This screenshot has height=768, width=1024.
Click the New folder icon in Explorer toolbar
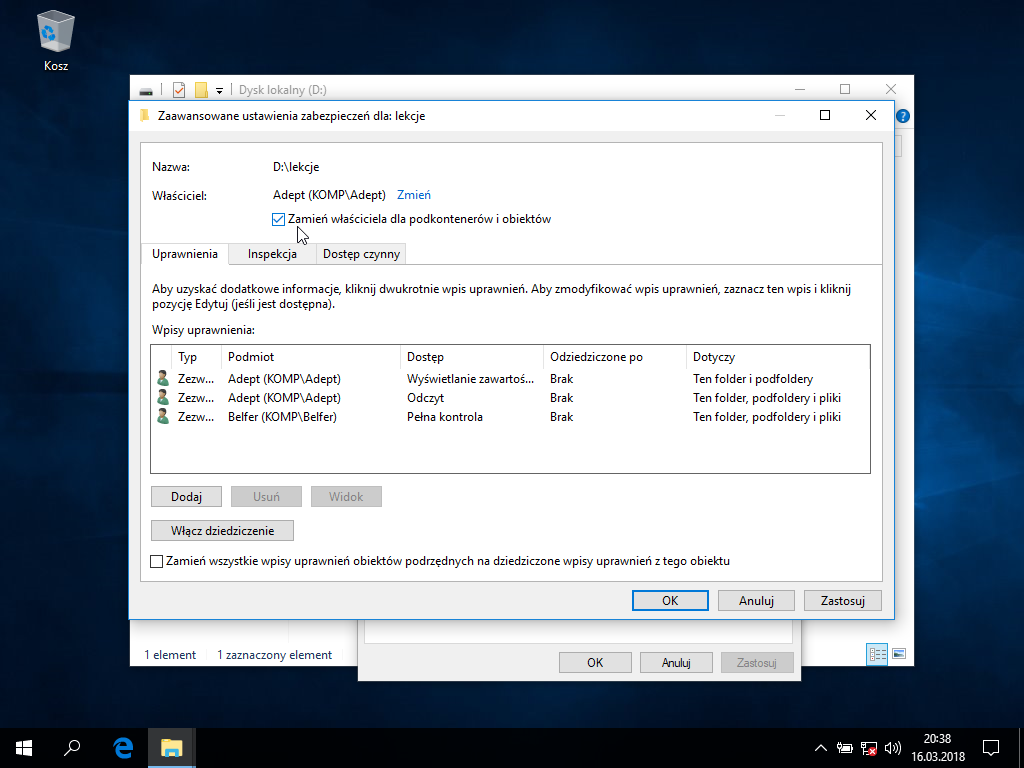(201, 89)
